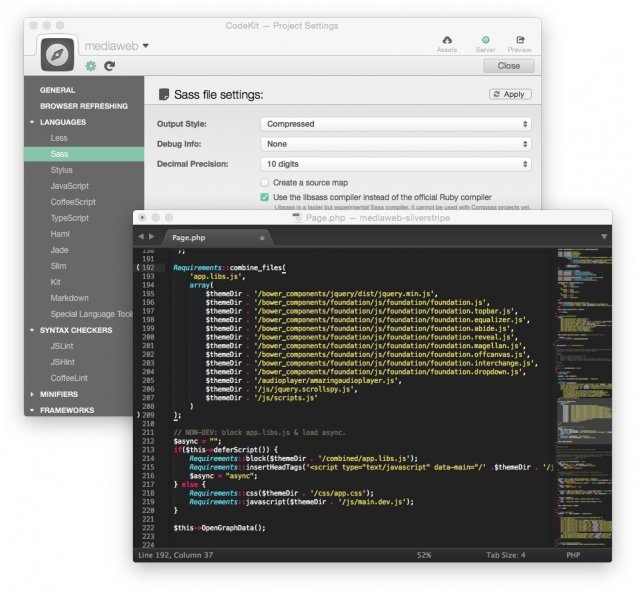Open JSLint syntax checker settings
Image resolution: width=636 pixels, height=591 pixels.
(62, 346)
